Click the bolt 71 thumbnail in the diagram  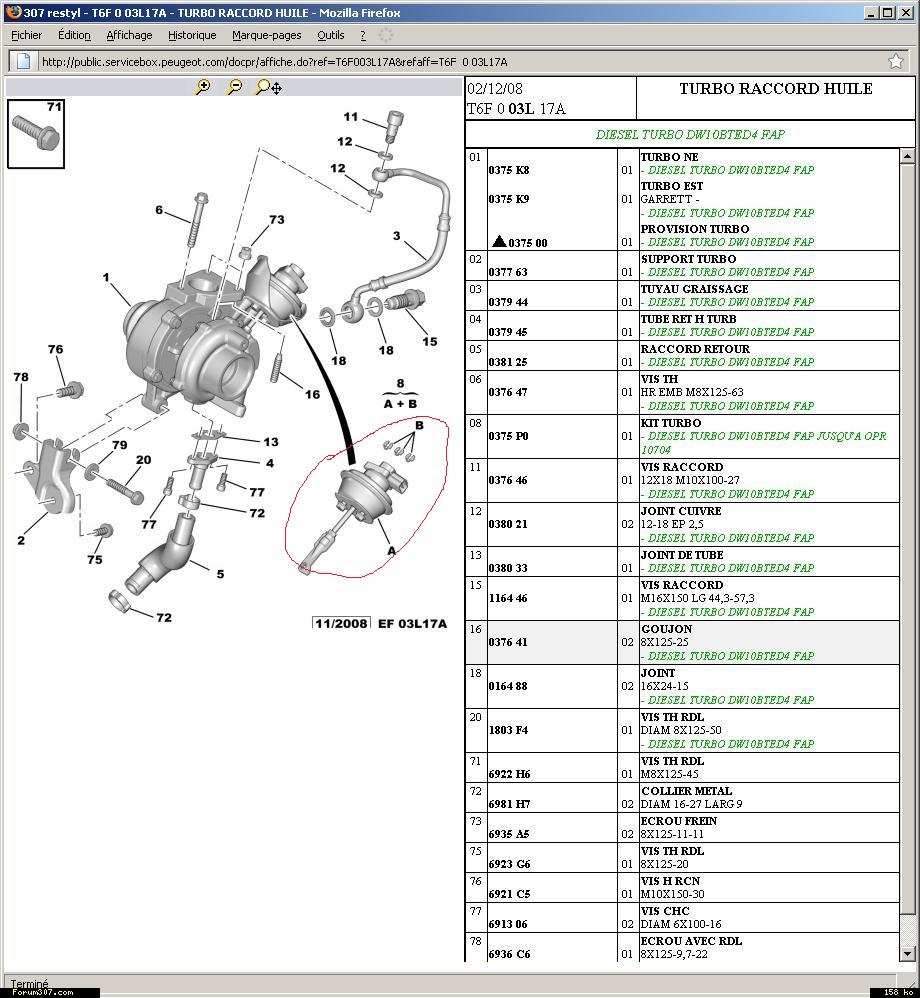point(36,134)
